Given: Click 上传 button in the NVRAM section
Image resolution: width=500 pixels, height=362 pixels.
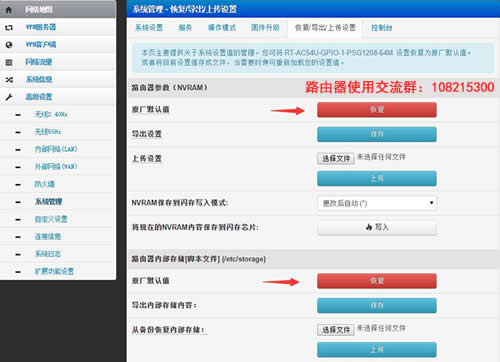Looking at the screenshot, I should pyautogui.click(x=377, y=178).
